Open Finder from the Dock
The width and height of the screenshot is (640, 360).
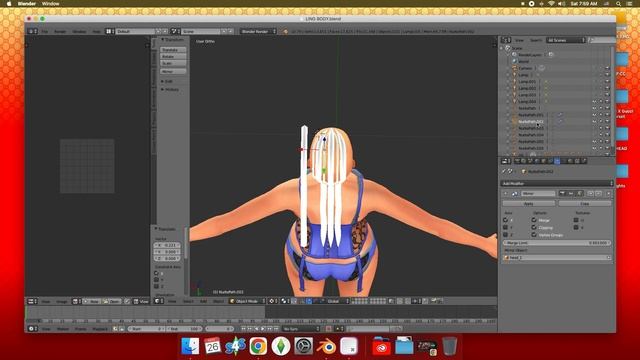(x=190, y=347)
